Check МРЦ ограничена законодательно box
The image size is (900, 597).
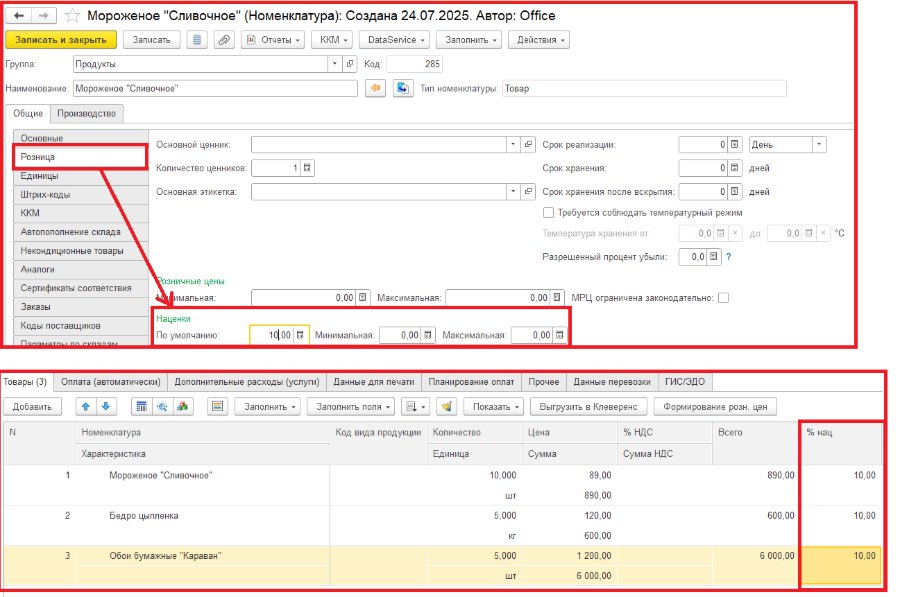tap(724, 298)
